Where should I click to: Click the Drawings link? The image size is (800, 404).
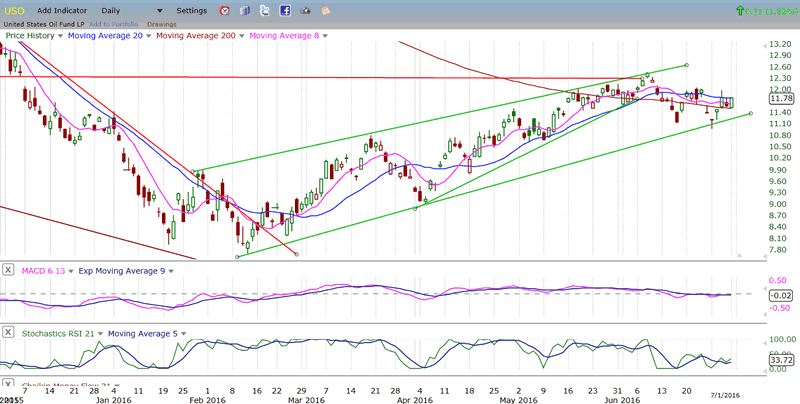pyautogui.click(x=161, y=23)
